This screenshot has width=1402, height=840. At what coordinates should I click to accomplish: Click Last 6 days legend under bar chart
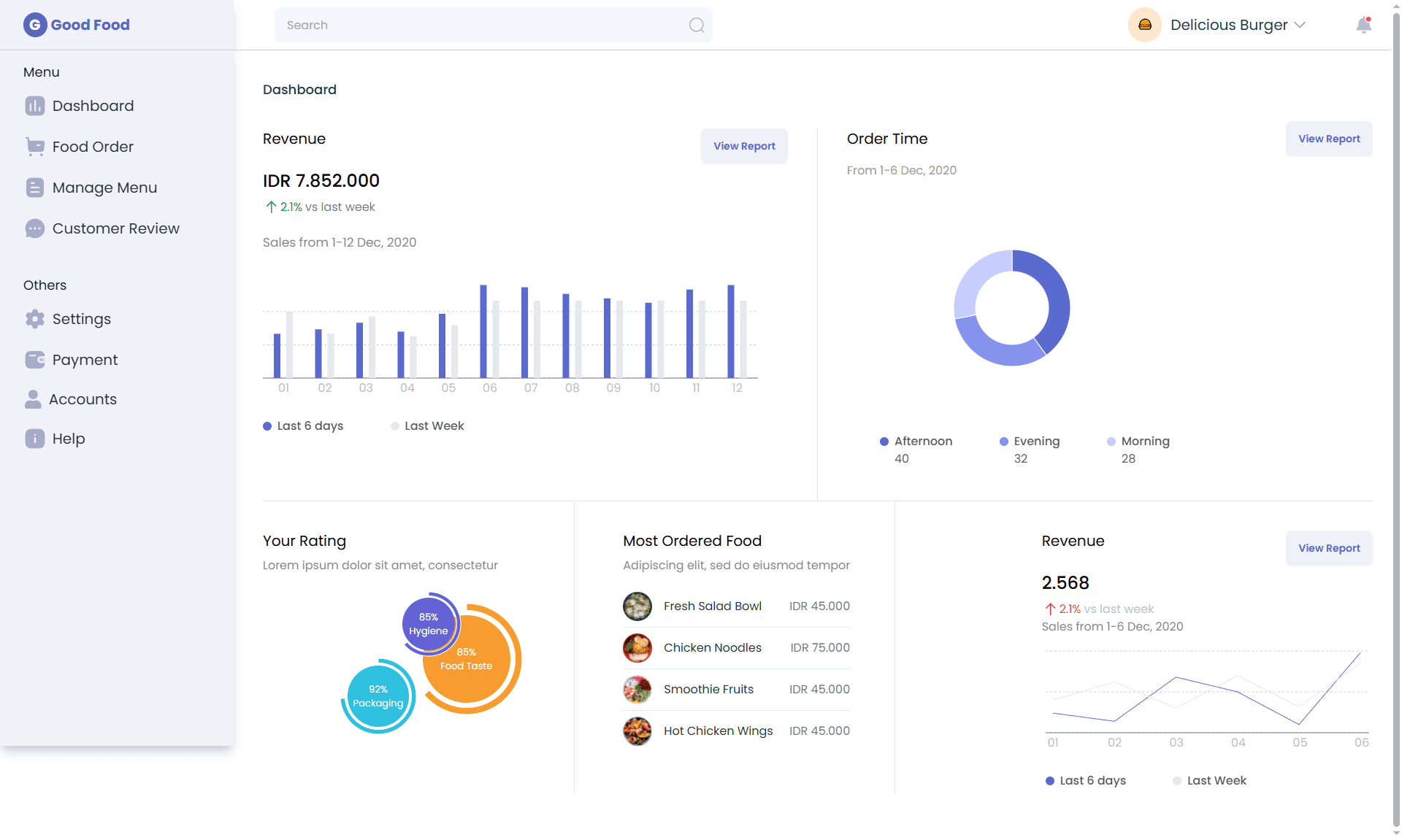(x=303, y=426)
